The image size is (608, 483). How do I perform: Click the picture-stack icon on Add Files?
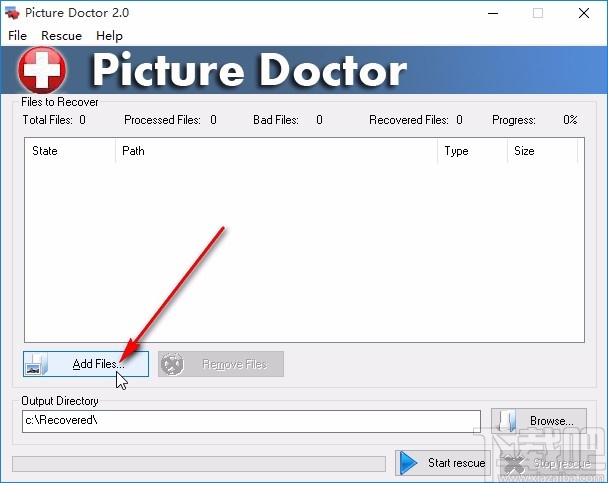point(36,364)
